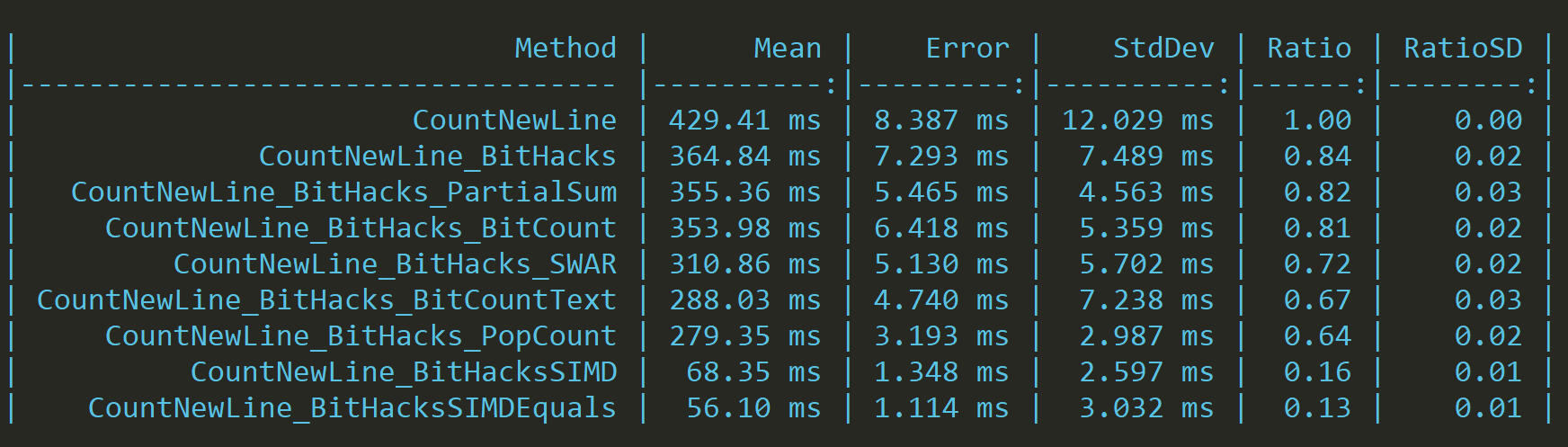
Task: Select the CountNewLine_BitHacks_BitCountText method name
Action: click(326, 299)
